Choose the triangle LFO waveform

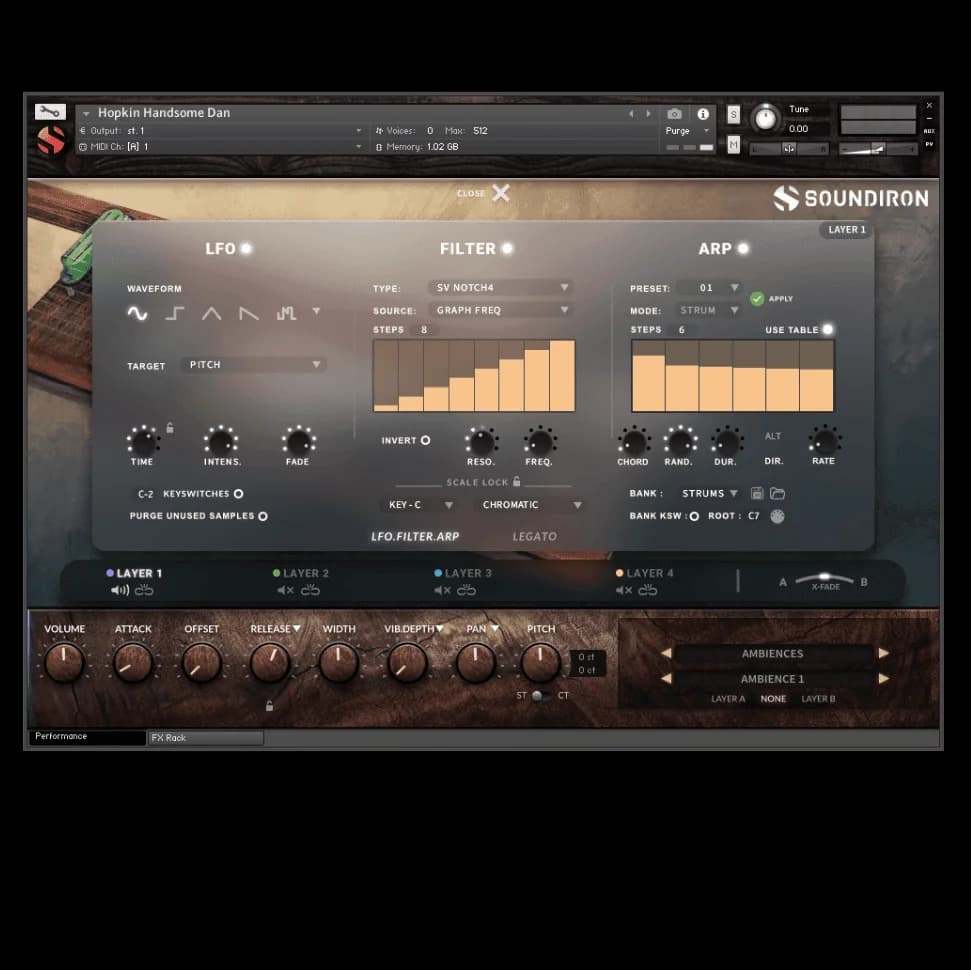coord(211,314)
